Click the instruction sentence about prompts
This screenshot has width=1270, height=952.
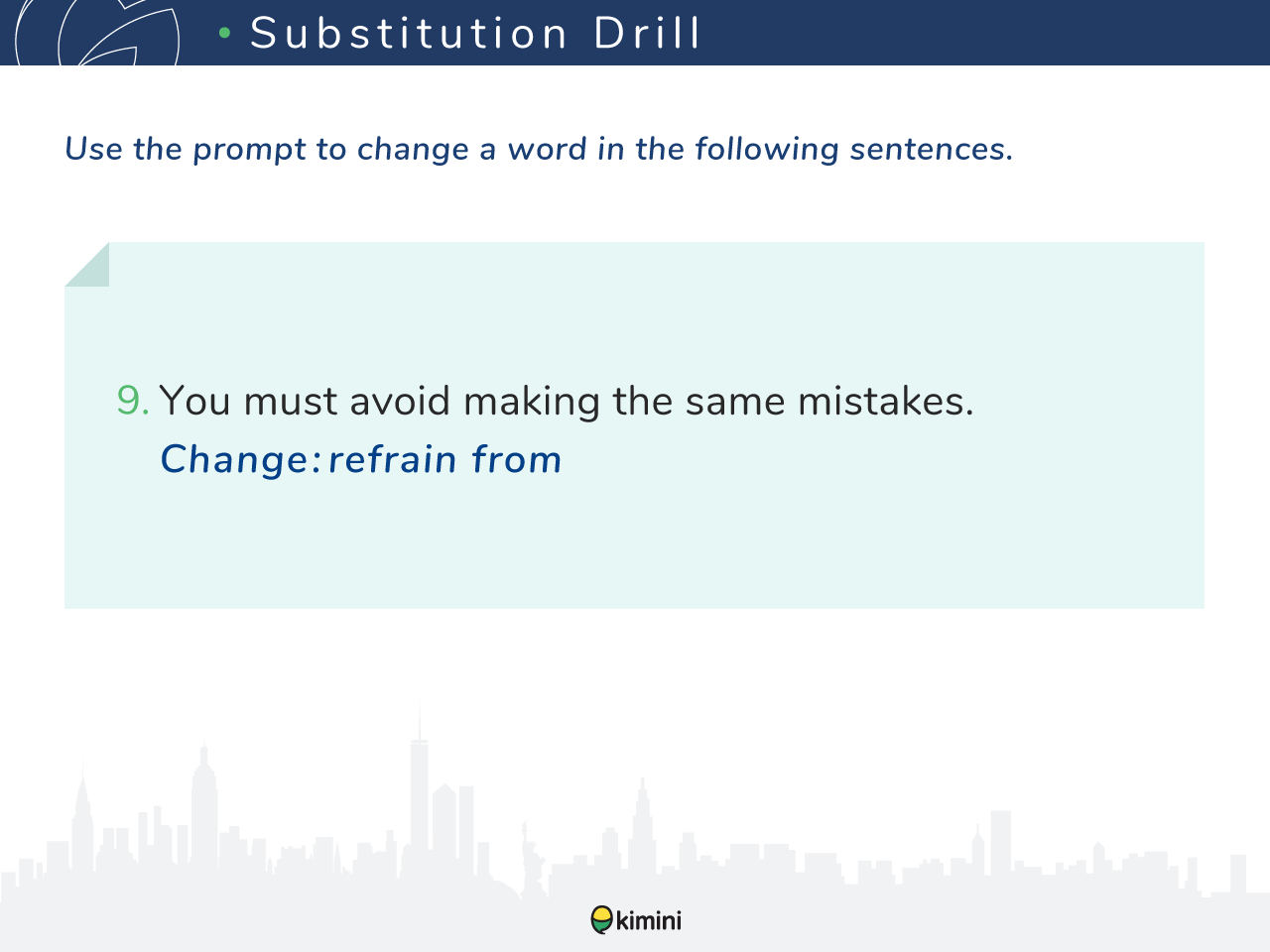[539, 149]
